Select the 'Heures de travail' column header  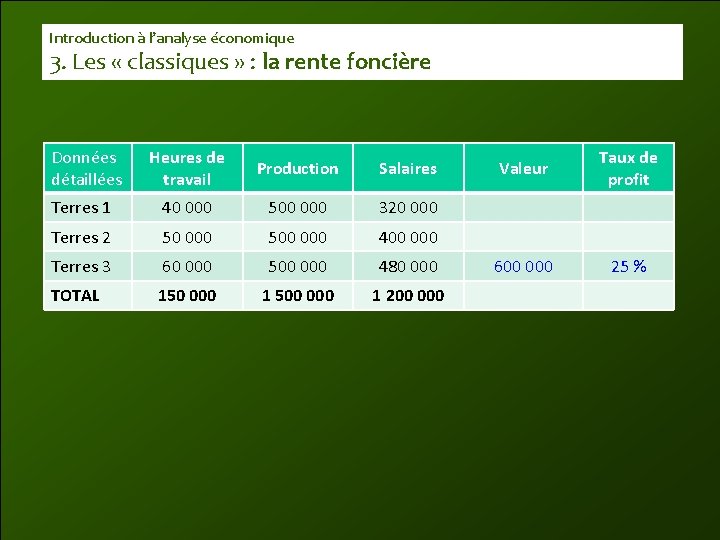click(x=187, y=168)
